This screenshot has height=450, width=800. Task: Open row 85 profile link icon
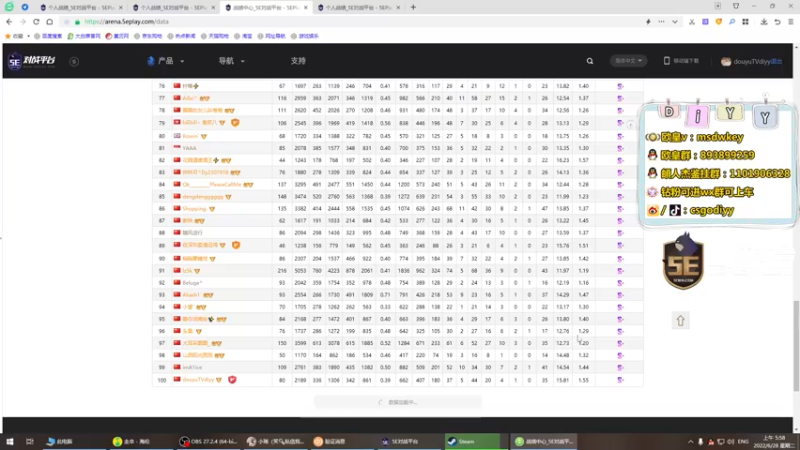(x=620, y=196)
